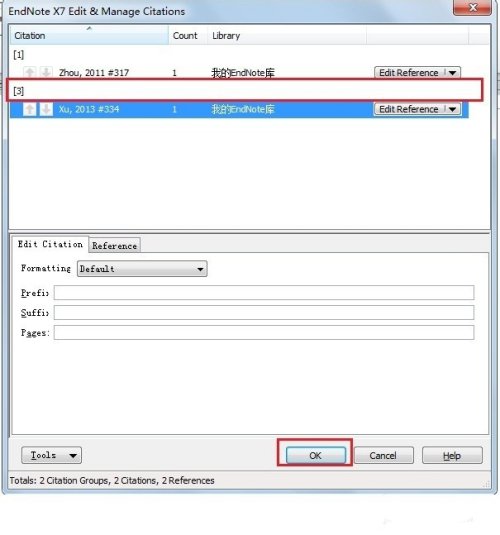This screenshot has height=535, width=500.
Task: Open Help for citation management
Action: click(452, 456)
